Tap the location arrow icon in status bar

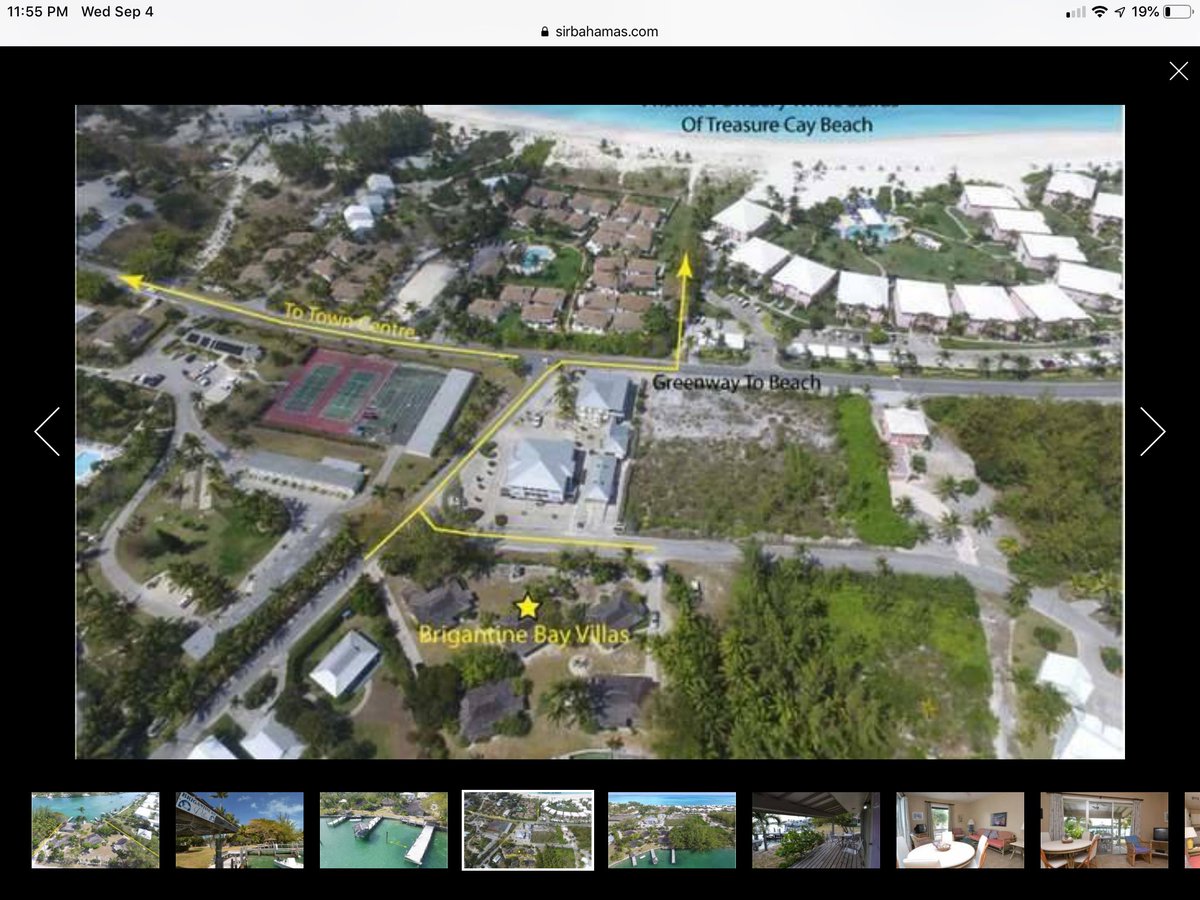coord(1120,12)
